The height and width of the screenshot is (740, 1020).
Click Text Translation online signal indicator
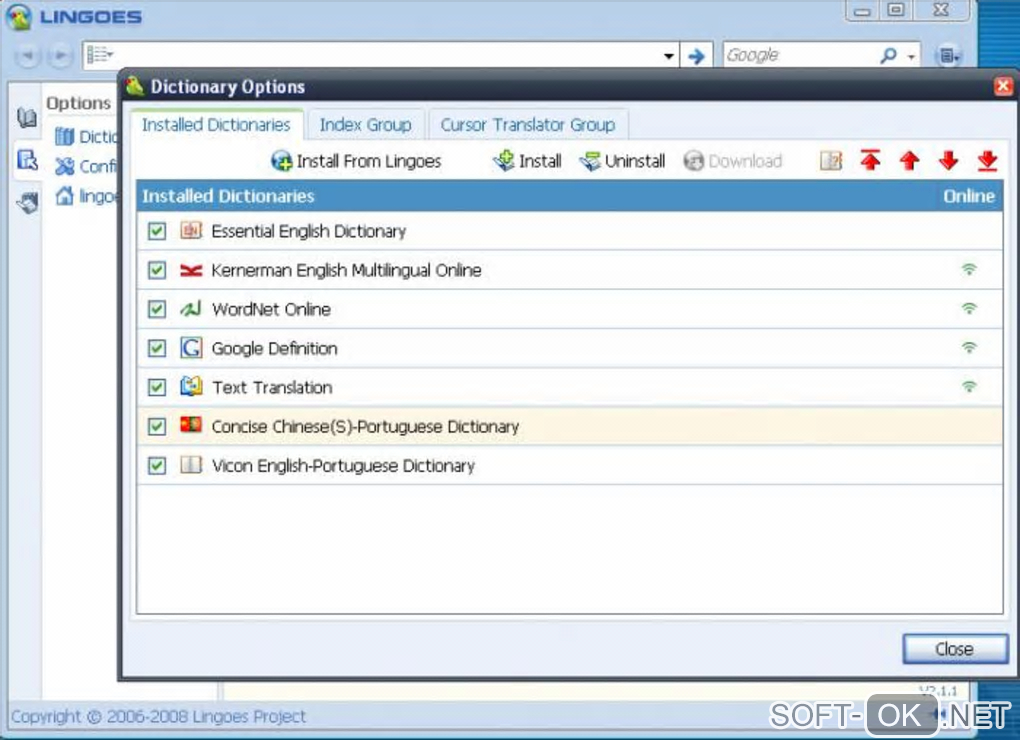coord(969,386)
